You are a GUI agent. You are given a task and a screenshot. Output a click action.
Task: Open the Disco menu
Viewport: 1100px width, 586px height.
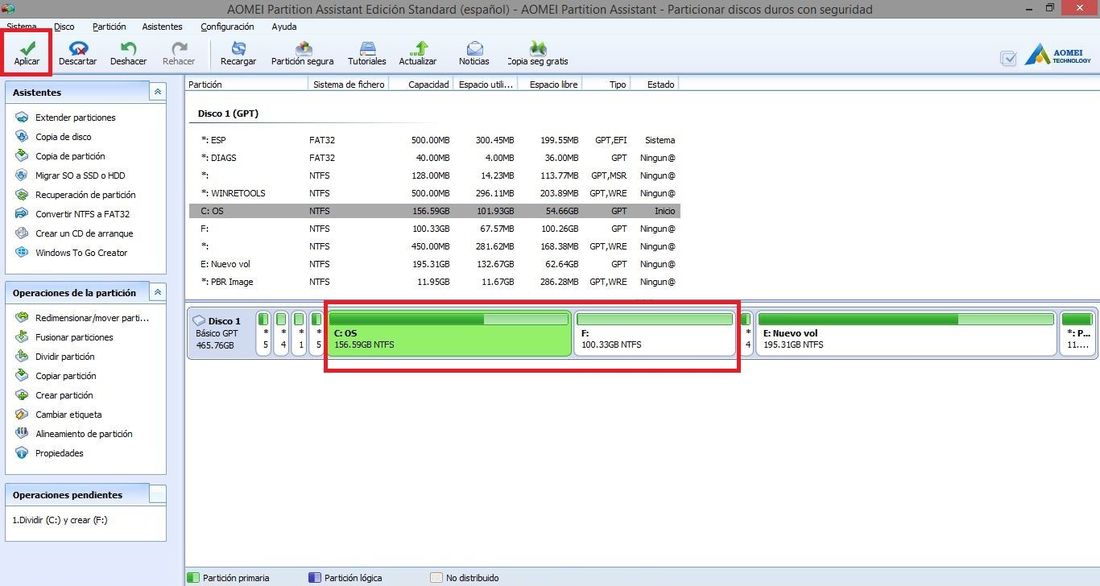click(x=64, y=27)
